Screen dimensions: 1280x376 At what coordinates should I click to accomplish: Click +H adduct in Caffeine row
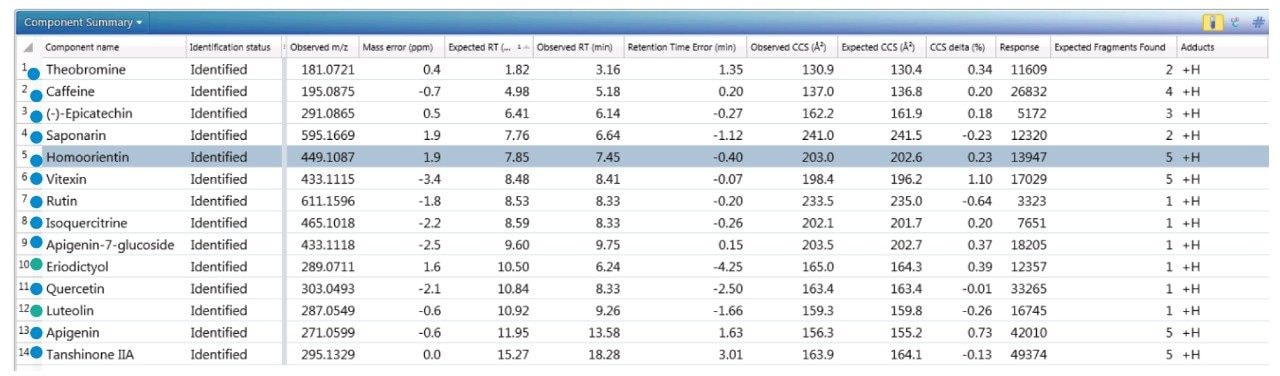coord(1190,91)
